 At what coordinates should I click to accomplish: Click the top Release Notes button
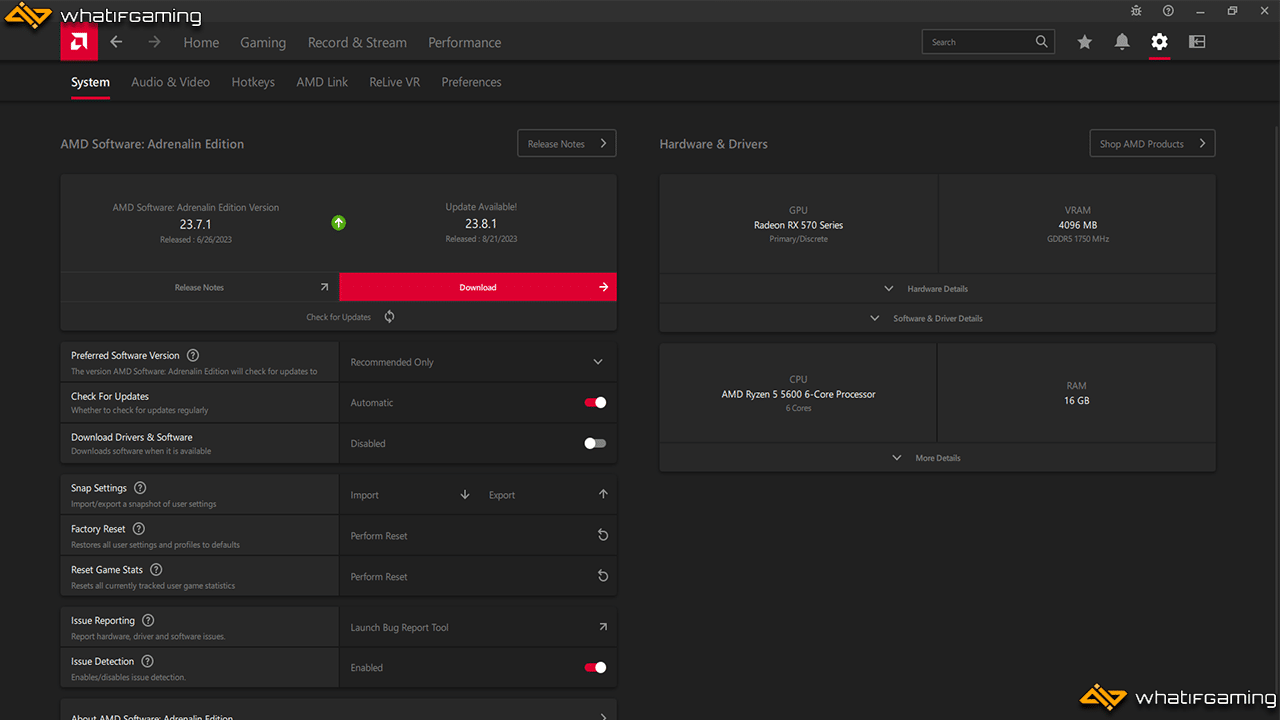[x=567, y=143]
